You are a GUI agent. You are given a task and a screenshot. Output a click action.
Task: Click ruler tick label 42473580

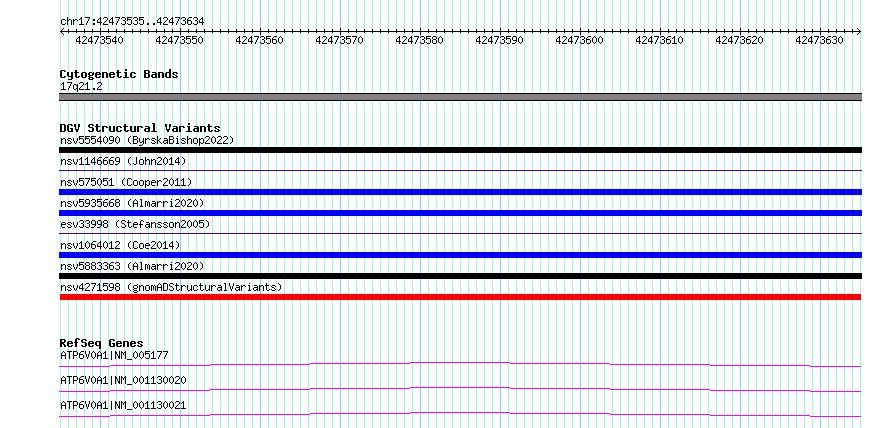(x=419, y=40)
